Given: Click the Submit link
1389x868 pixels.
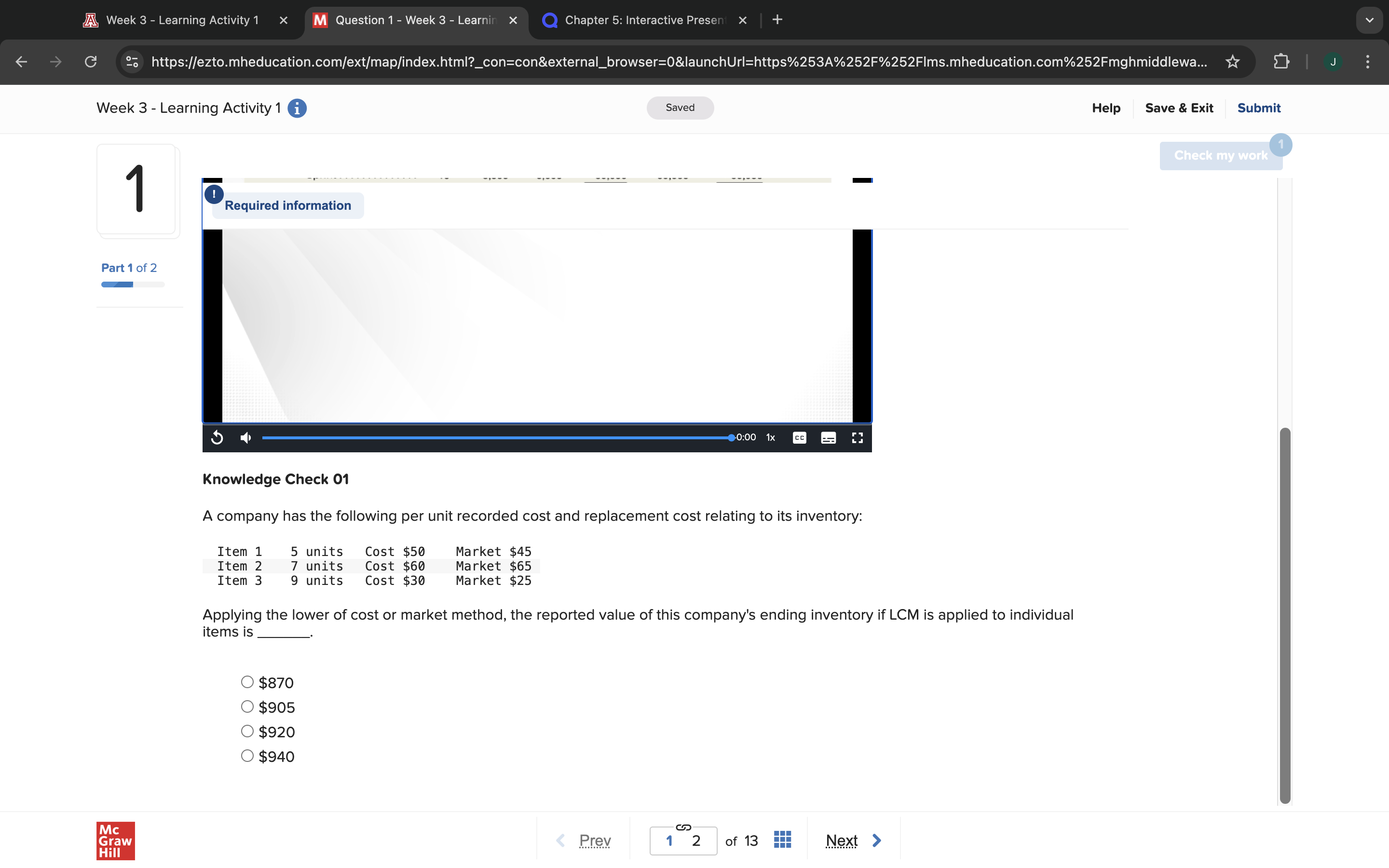Looking at the screenshot, I should point(1258,108).
